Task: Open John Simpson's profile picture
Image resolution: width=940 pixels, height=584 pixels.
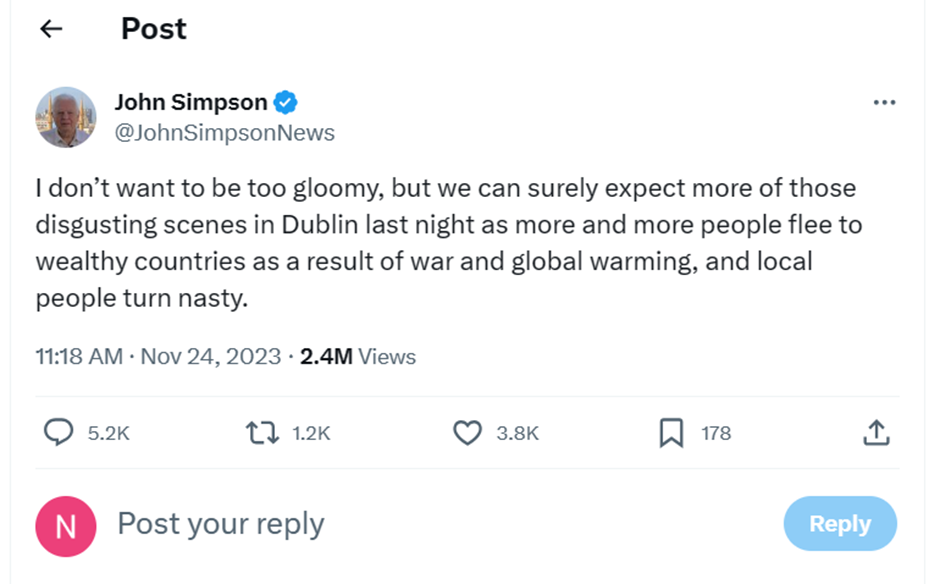Action: [x=66, y=117]
